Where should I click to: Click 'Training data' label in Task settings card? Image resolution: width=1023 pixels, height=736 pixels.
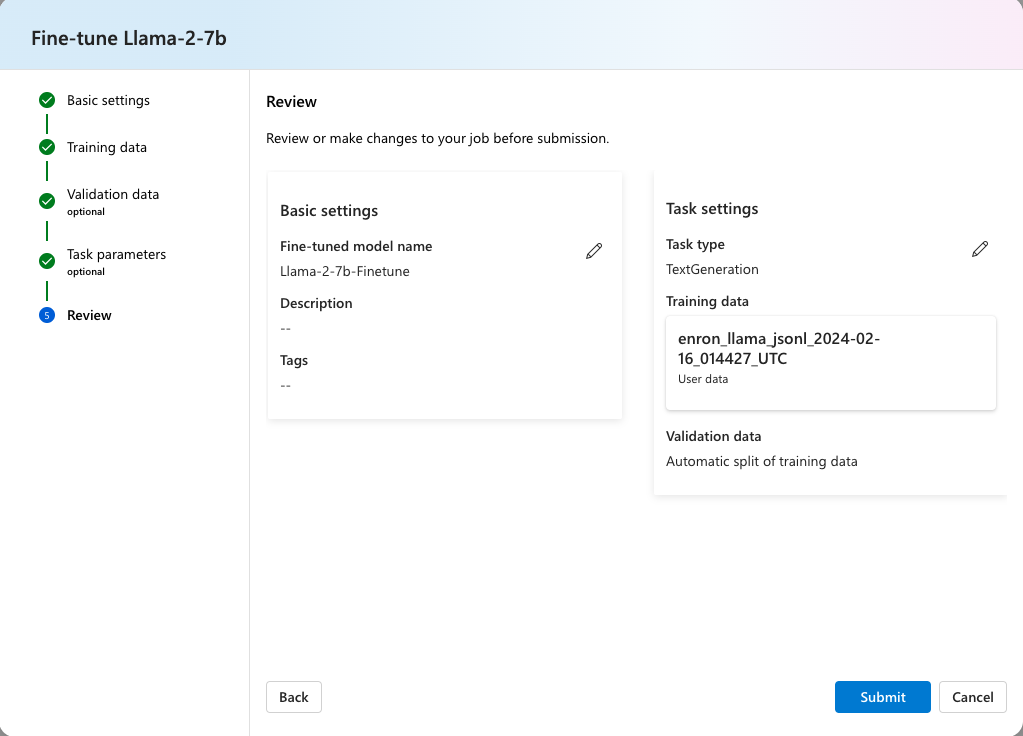707,301
